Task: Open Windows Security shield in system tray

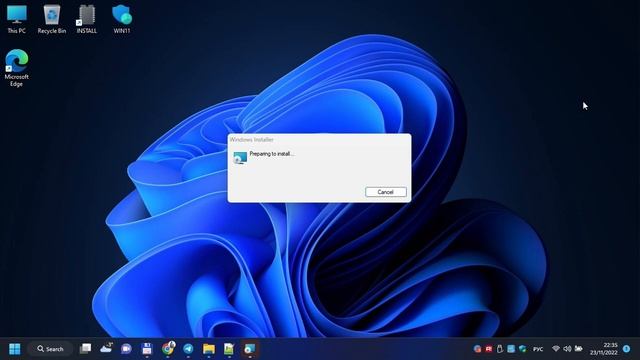Action: tap(522, 349)
